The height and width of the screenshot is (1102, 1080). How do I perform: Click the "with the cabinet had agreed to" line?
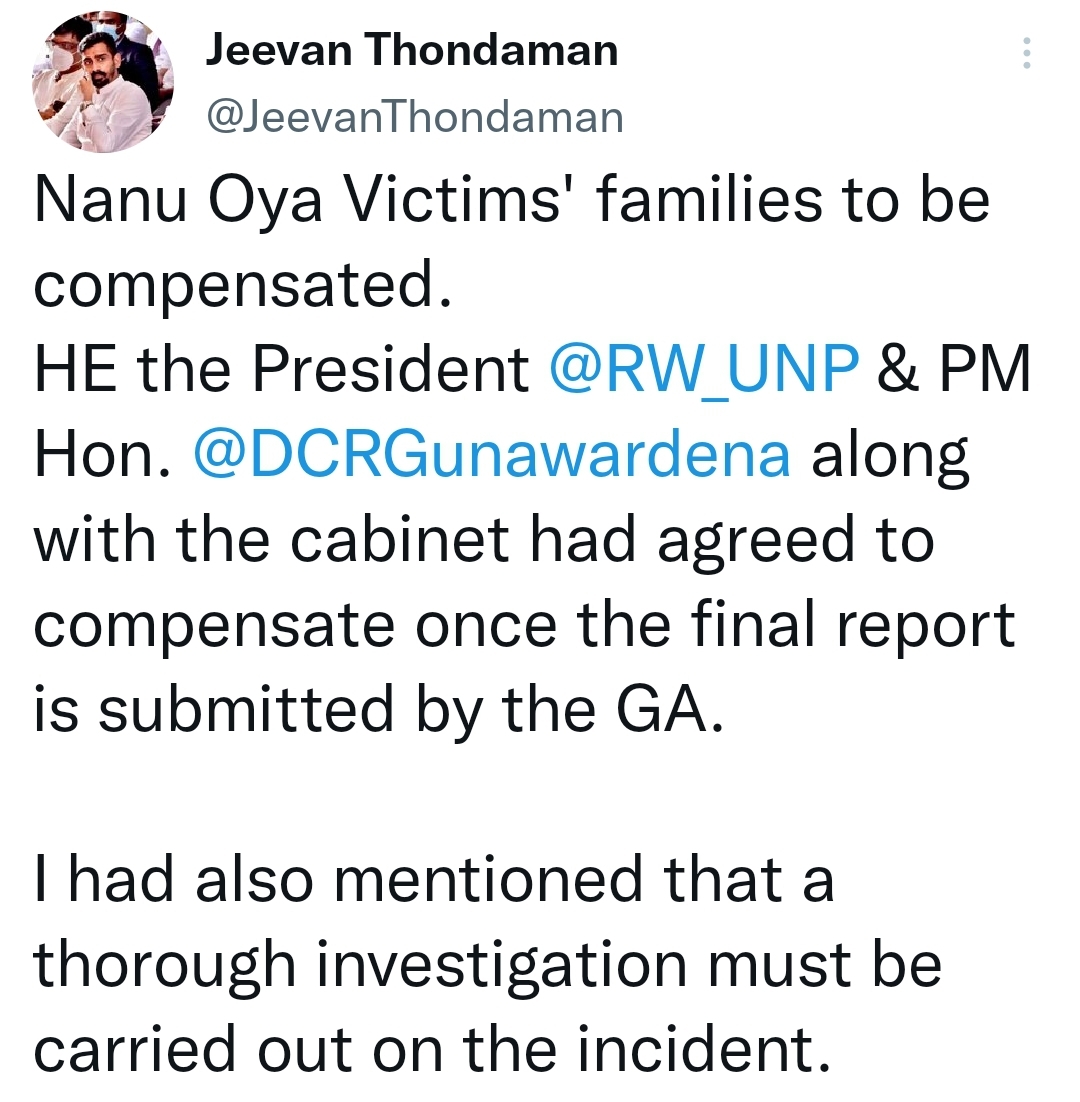(484, 540)
